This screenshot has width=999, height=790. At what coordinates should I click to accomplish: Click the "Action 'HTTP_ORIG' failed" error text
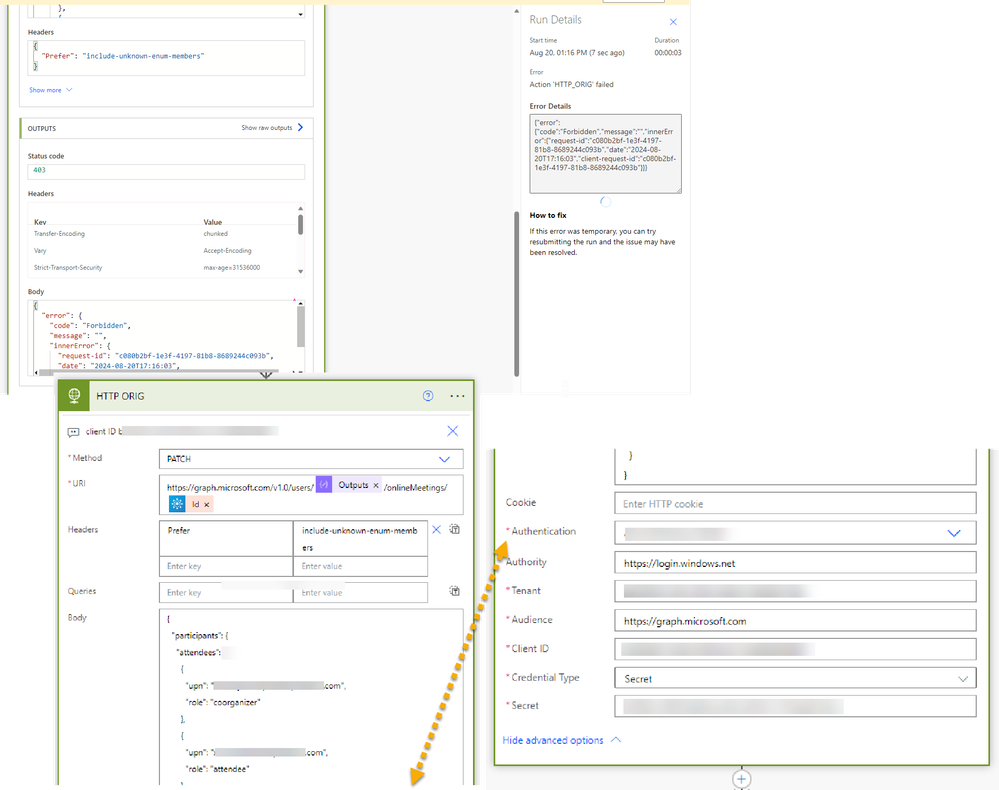click(571, 84)
